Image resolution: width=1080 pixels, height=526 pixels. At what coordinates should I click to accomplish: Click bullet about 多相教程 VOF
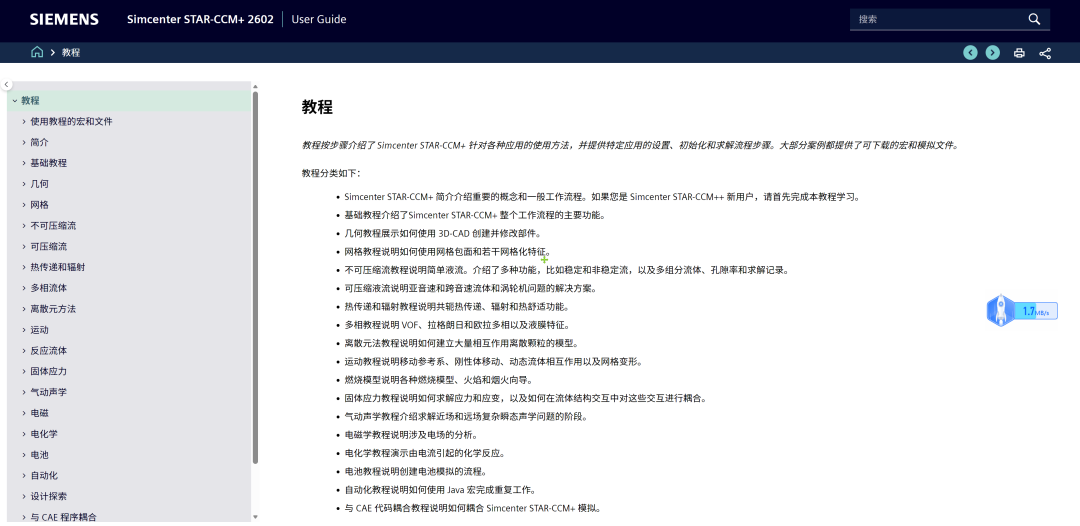coord(457,325)
